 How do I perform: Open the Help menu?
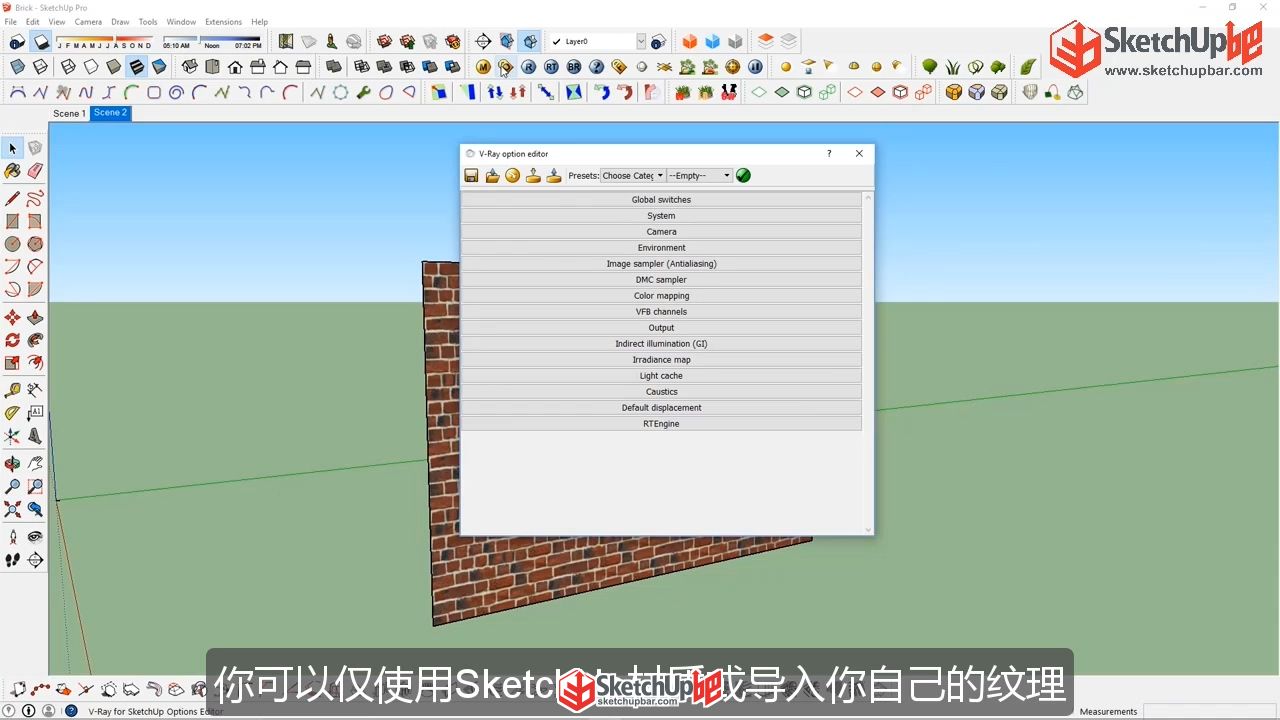coord(259,22)
